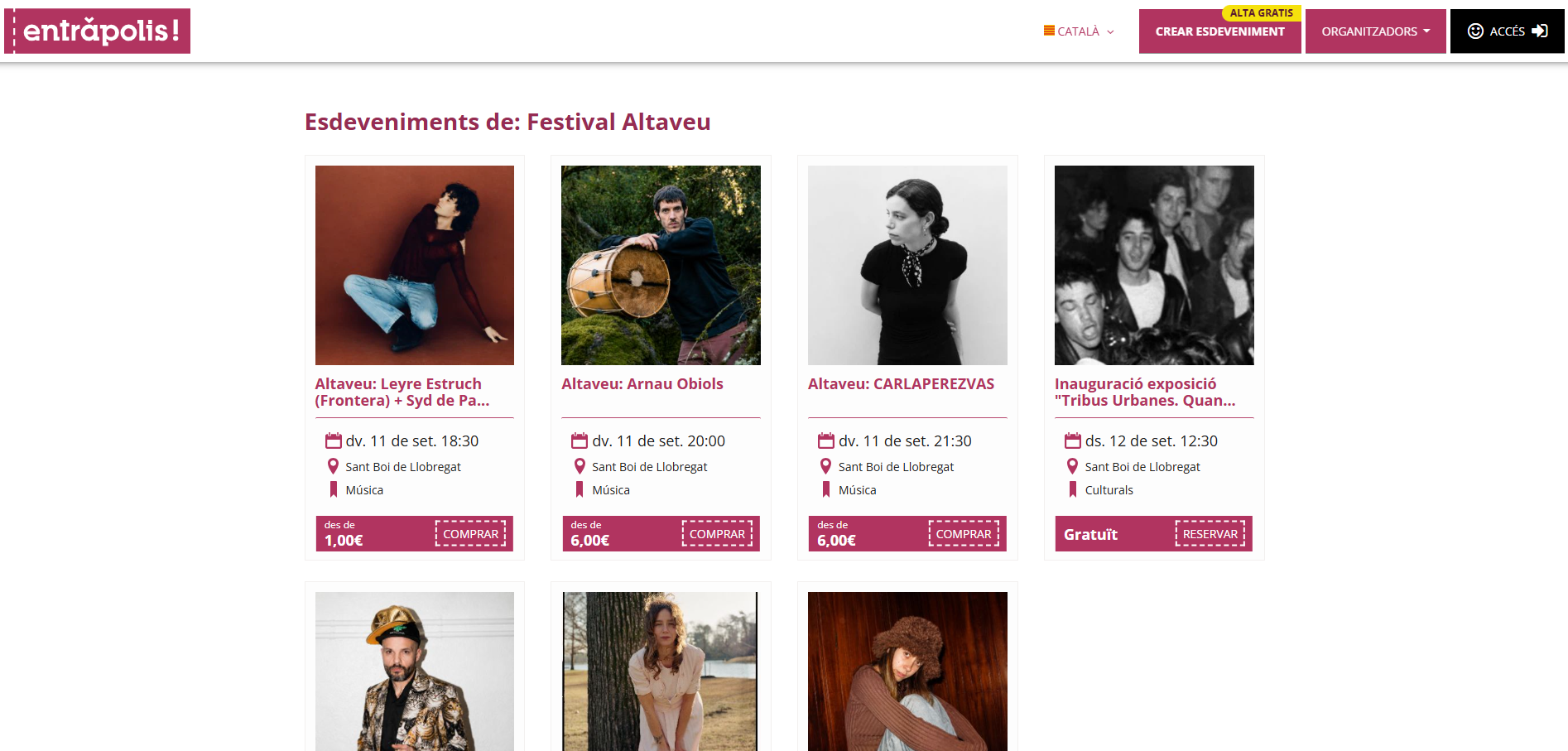This screenshot has width=1568, height=751.
Task: Click location pin icon under Arnau Obiols
Action: [x=580, y=466]
